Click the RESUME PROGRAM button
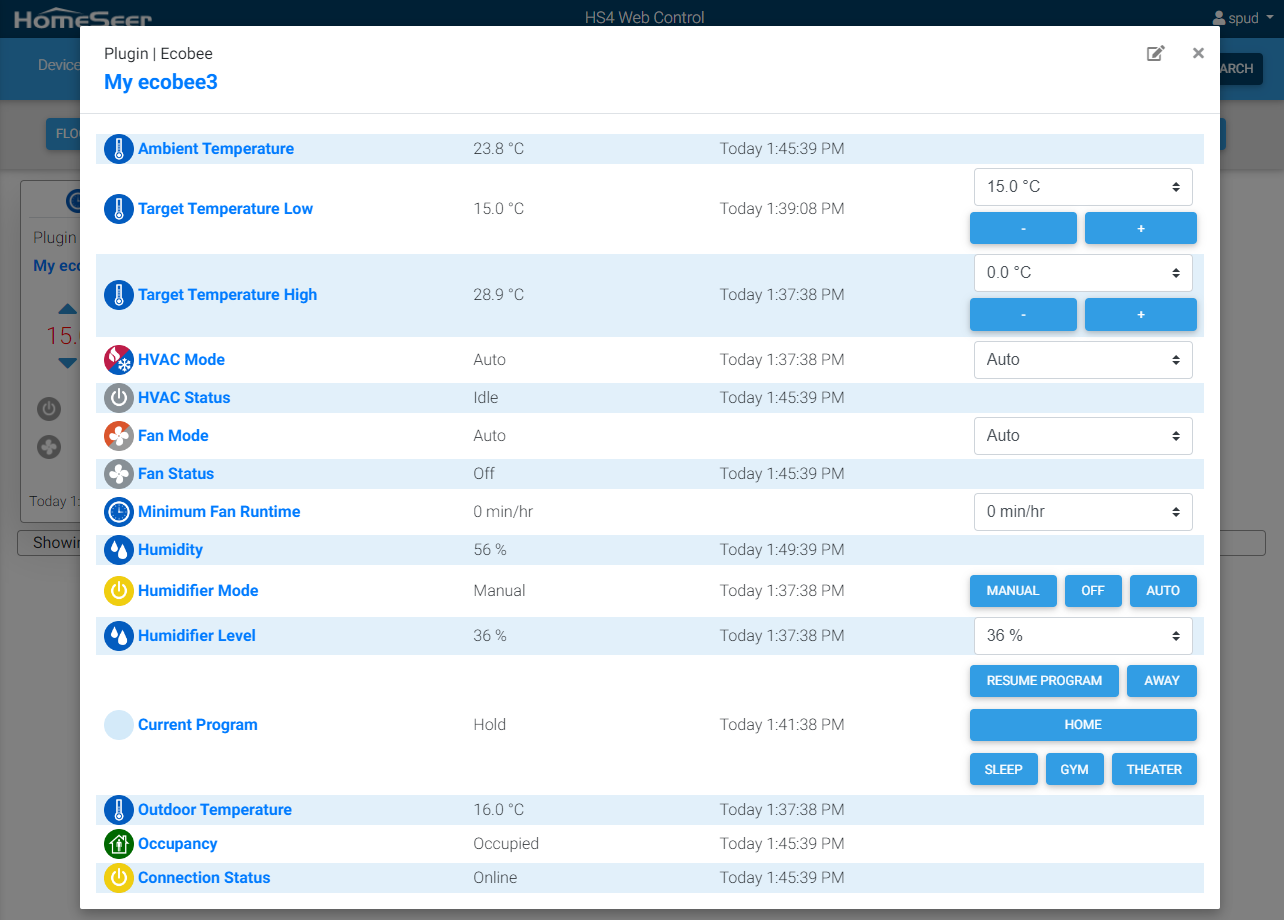 (x=1044, y=680)
